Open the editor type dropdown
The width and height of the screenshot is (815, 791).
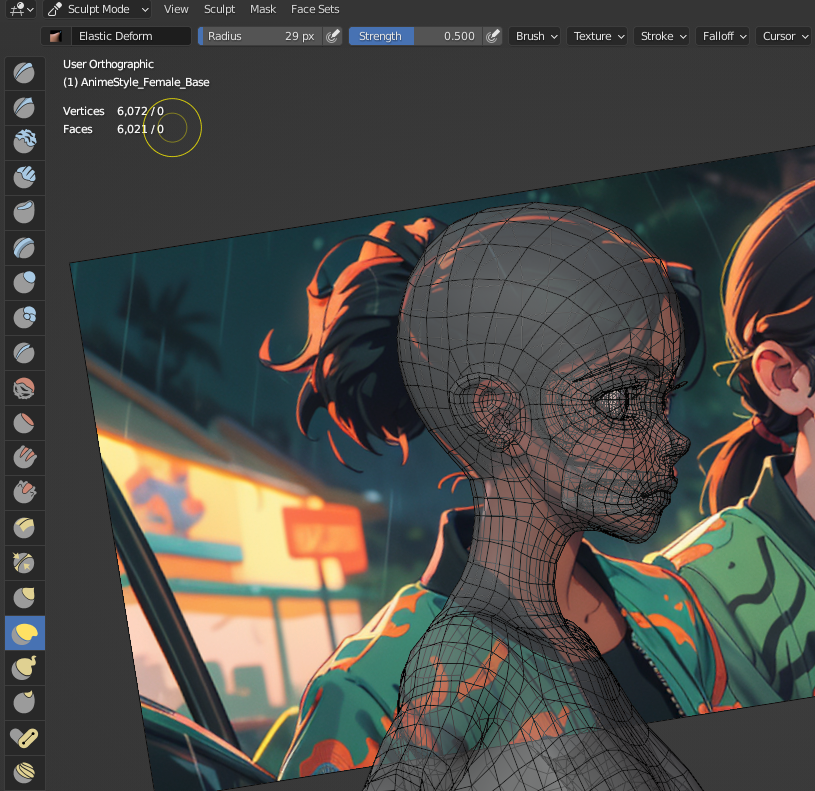tap(21, 9)
